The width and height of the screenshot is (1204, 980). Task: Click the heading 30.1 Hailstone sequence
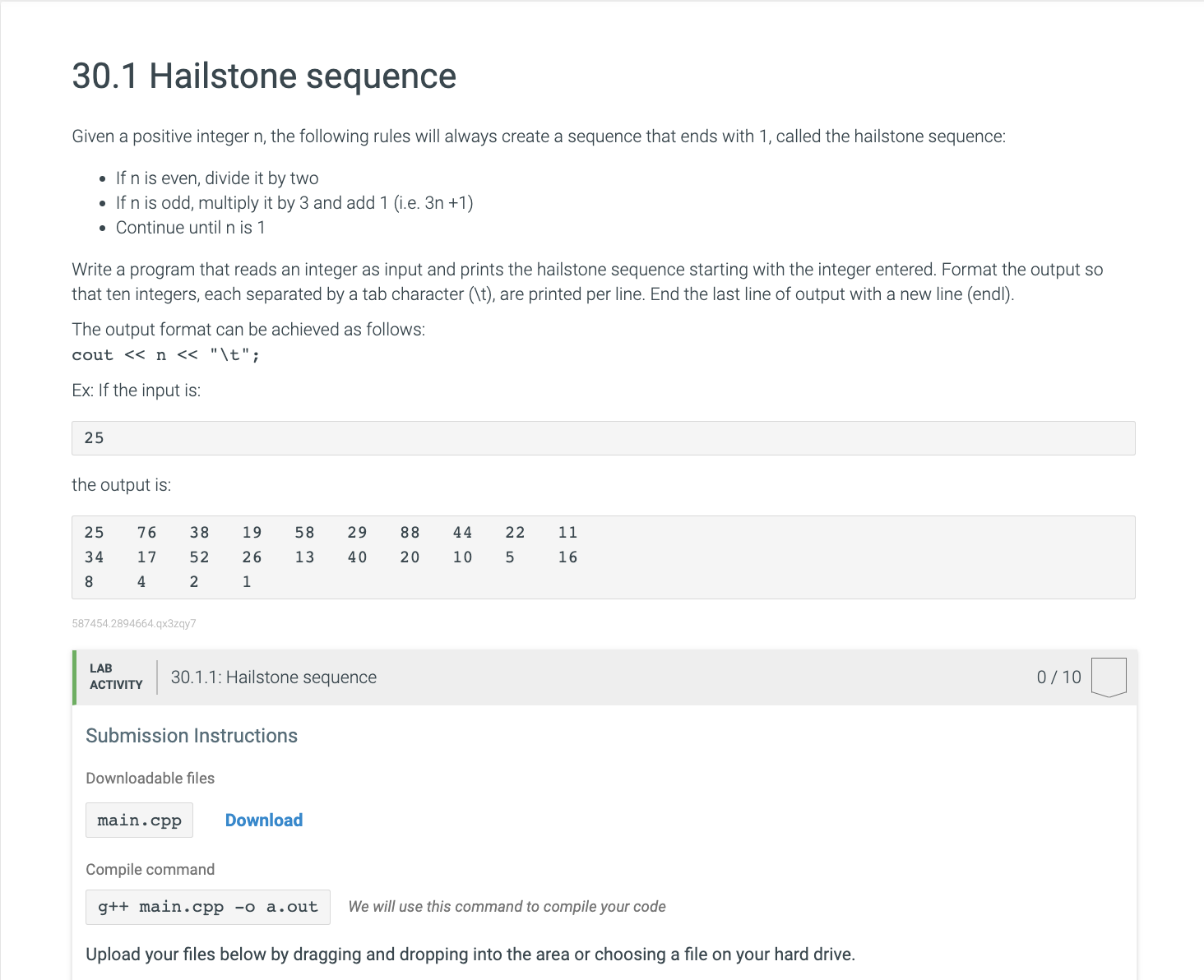coord(263,76)
